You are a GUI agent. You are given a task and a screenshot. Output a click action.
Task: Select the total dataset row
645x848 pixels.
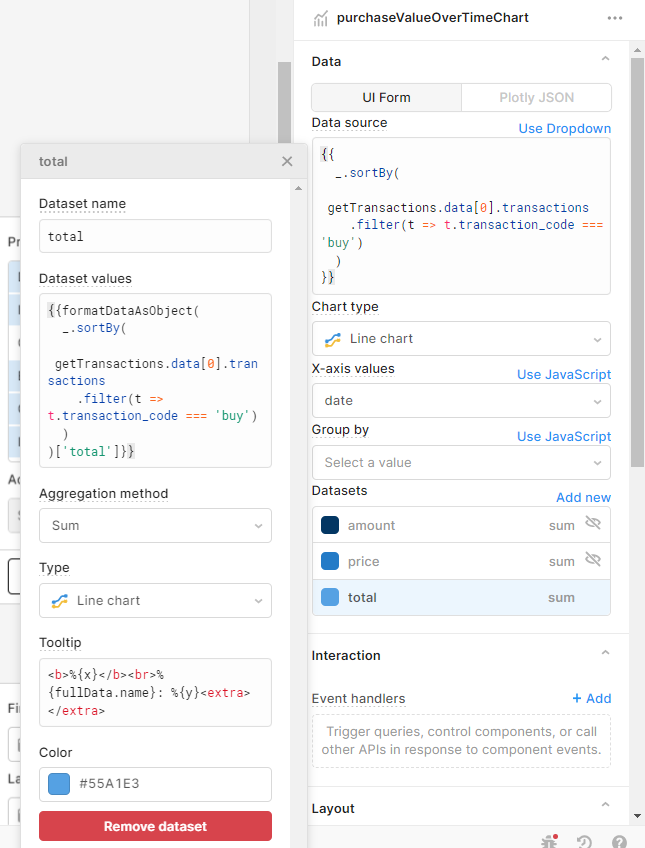coord(461,597)
